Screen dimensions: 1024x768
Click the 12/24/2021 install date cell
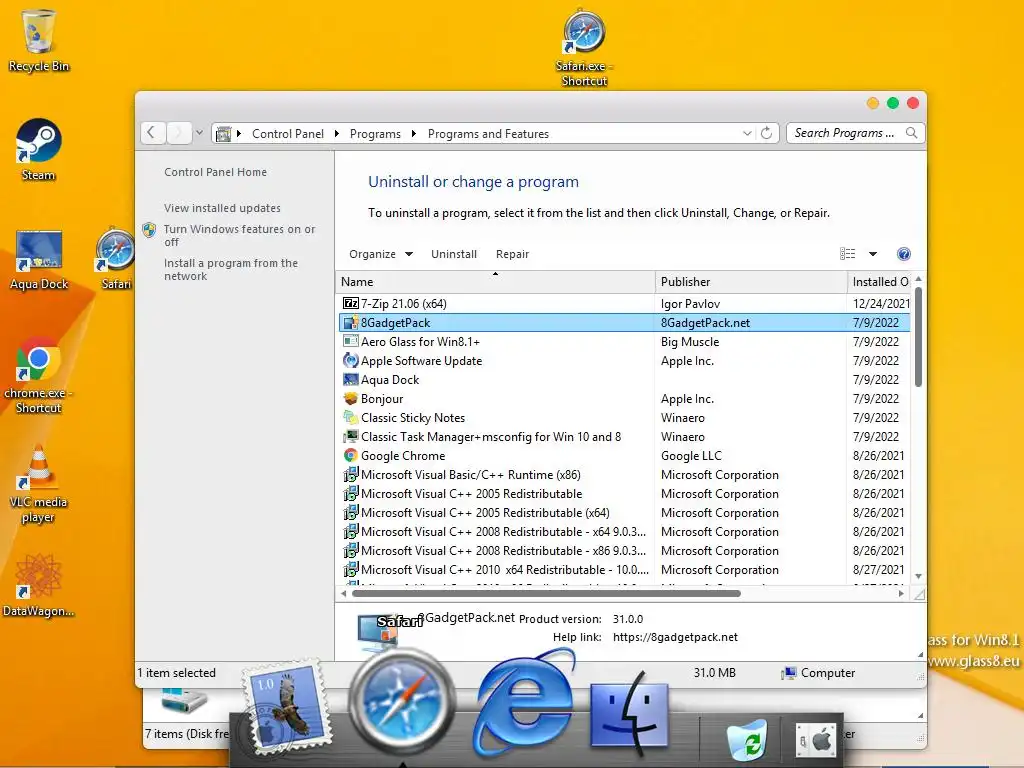point(880,304)
